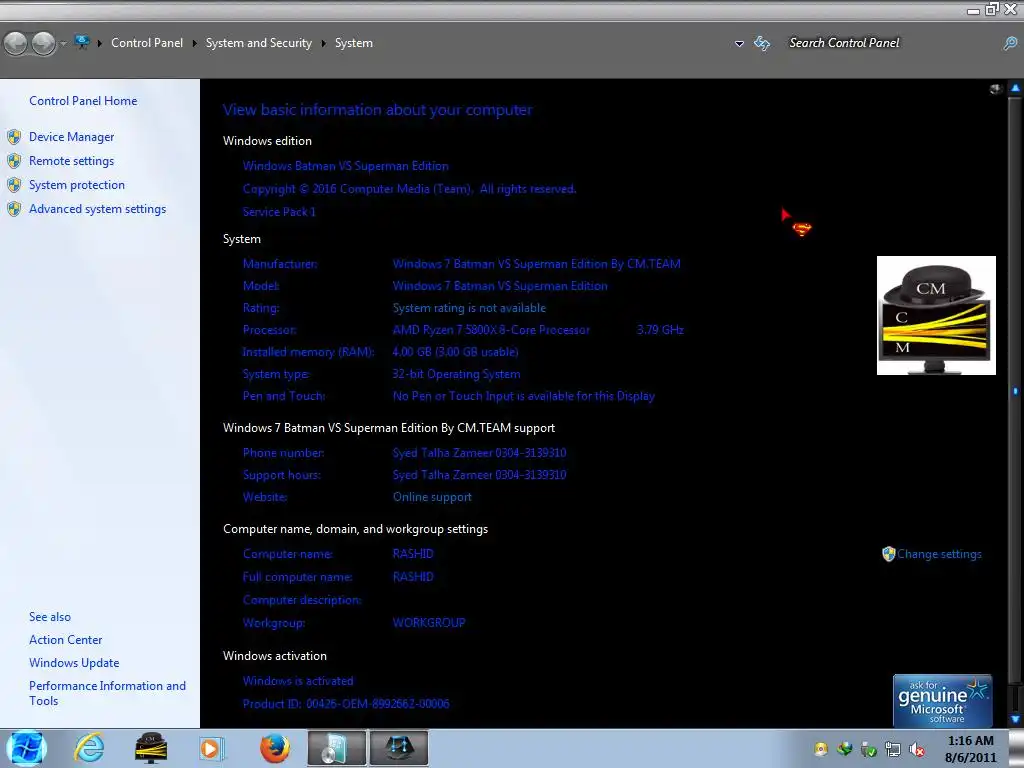Open the address bar history dropdown
Image resolution: width=1024 pixels, height=768 pixels.
(739, 44)
